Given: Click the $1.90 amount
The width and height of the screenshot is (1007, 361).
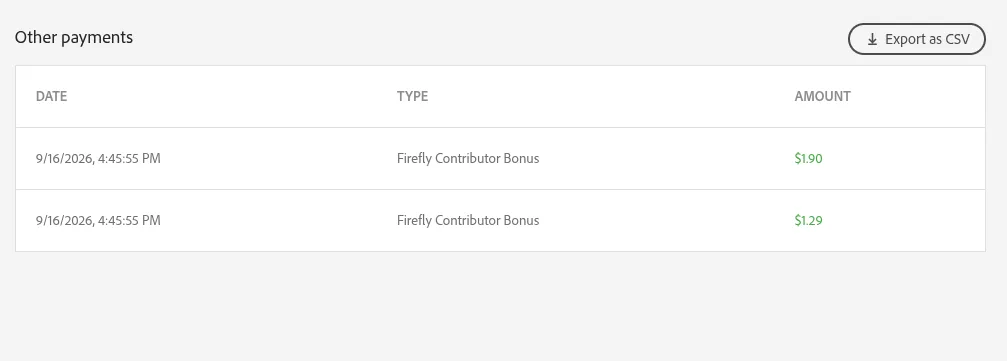Looking at the screenshot, I should 809,158.
